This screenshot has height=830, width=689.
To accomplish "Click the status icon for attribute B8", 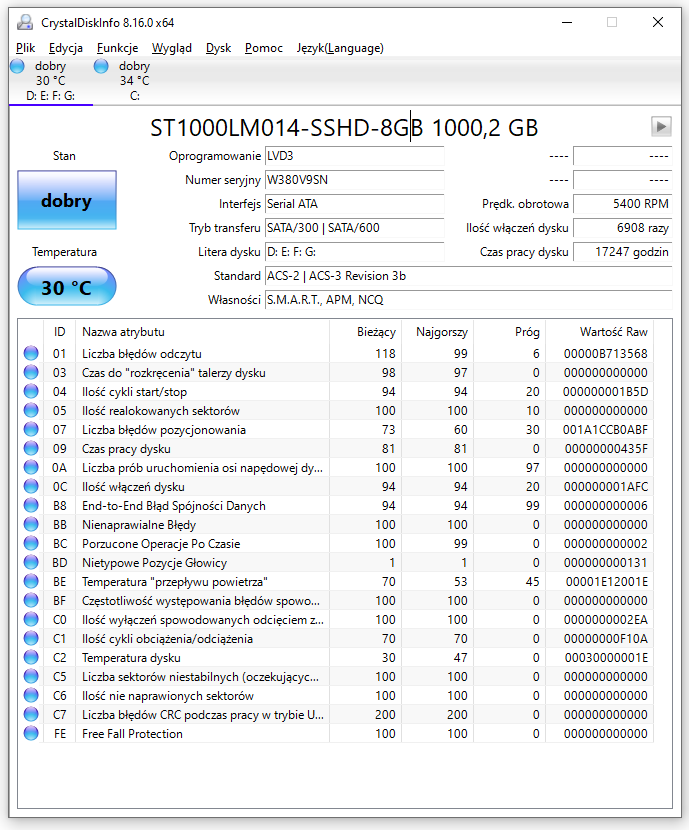I will click(x=31, y=506).
